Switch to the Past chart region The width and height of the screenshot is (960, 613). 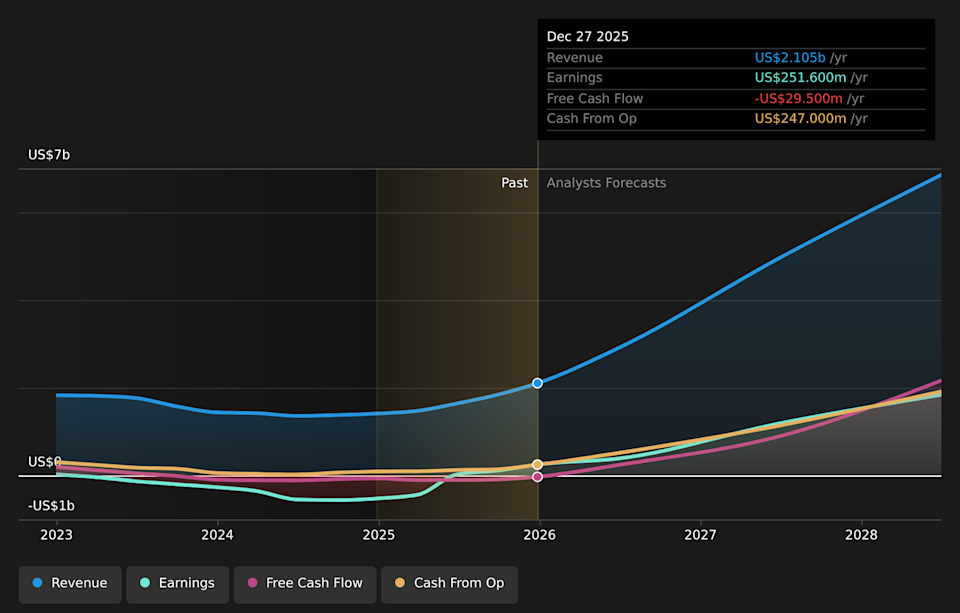(514, 183)
